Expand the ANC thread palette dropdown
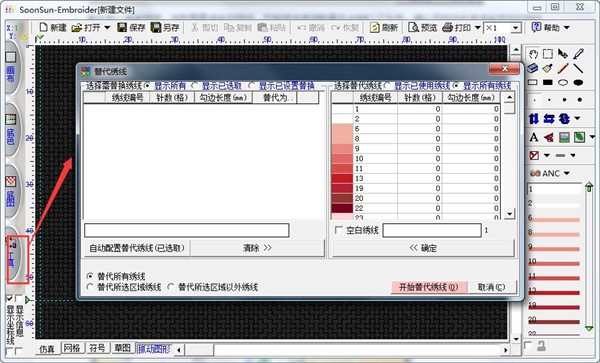 [567, 174]
